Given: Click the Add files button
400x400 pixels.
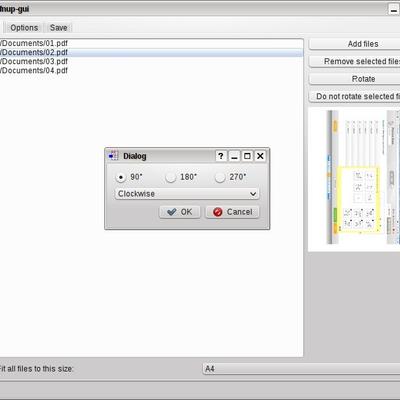Looking at the screenshot, I should pos(355,44).
